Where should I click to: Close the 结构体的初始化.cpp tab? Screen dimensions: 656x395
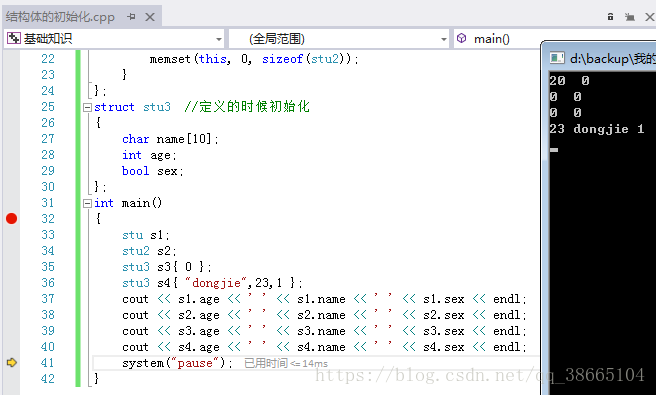point(150,17)
